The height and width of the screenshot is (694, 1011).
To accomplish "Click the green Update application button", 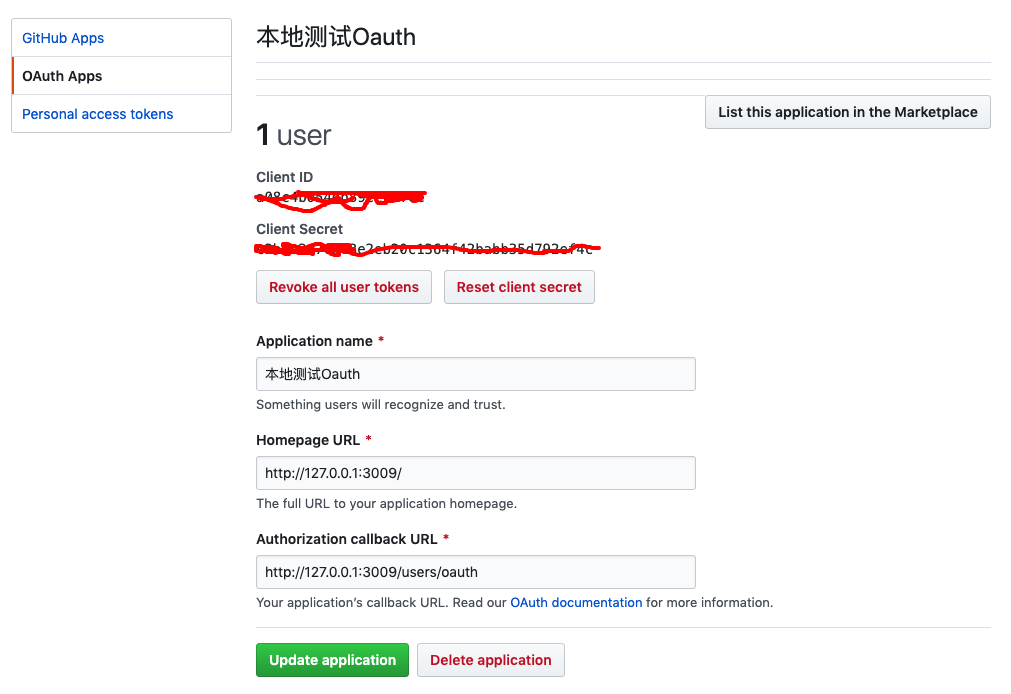I will click(x=332, y=660).
